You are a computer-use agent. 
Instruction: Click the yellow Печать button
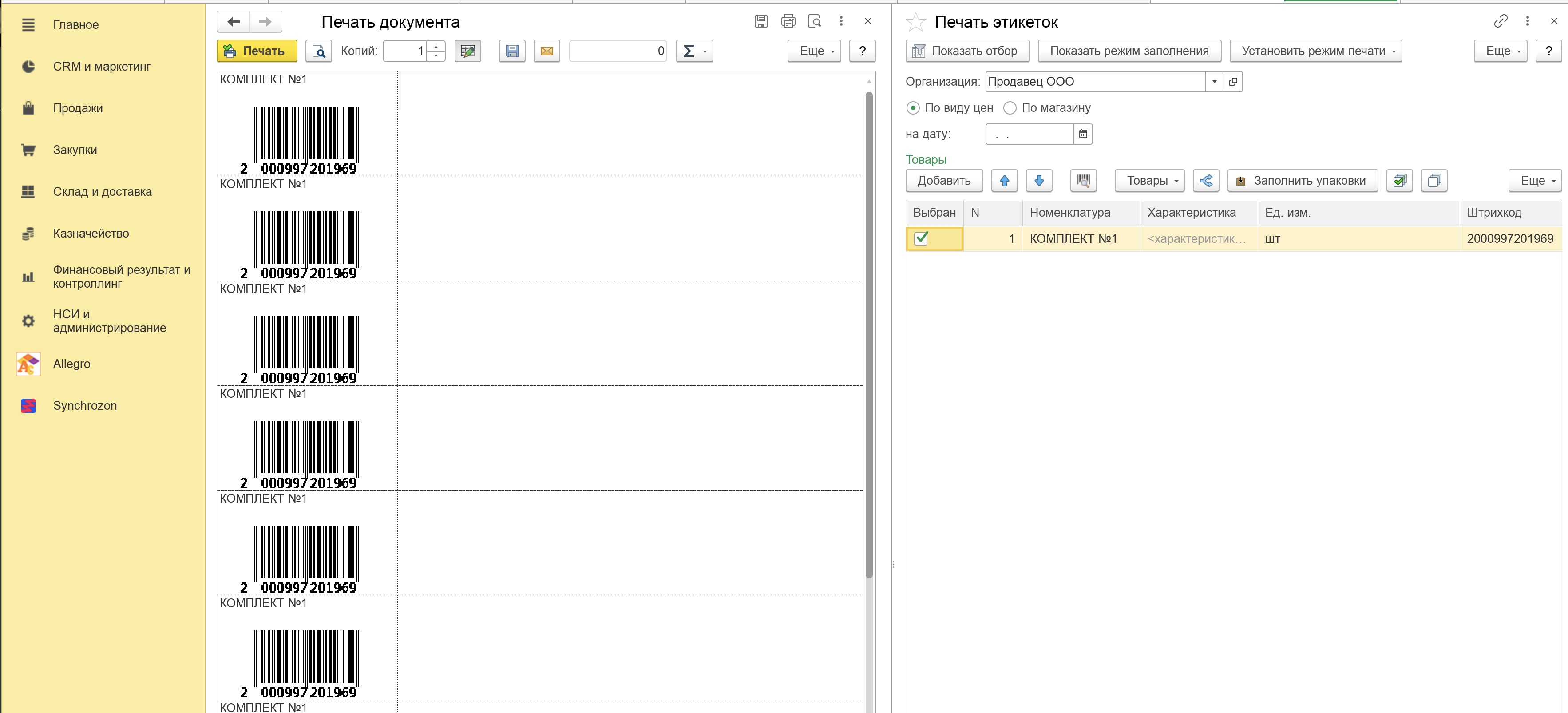pyautogui.click(x=257, y=51)
